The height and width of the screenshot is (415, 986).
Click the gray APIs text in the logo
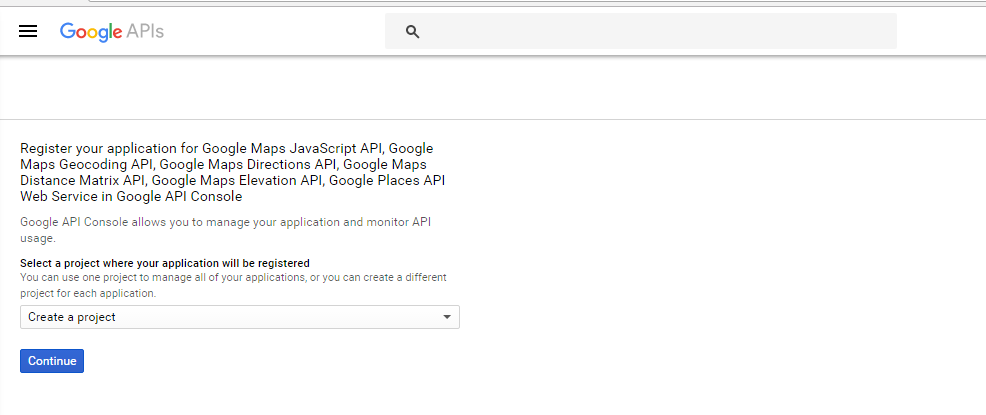coord(145,31)
